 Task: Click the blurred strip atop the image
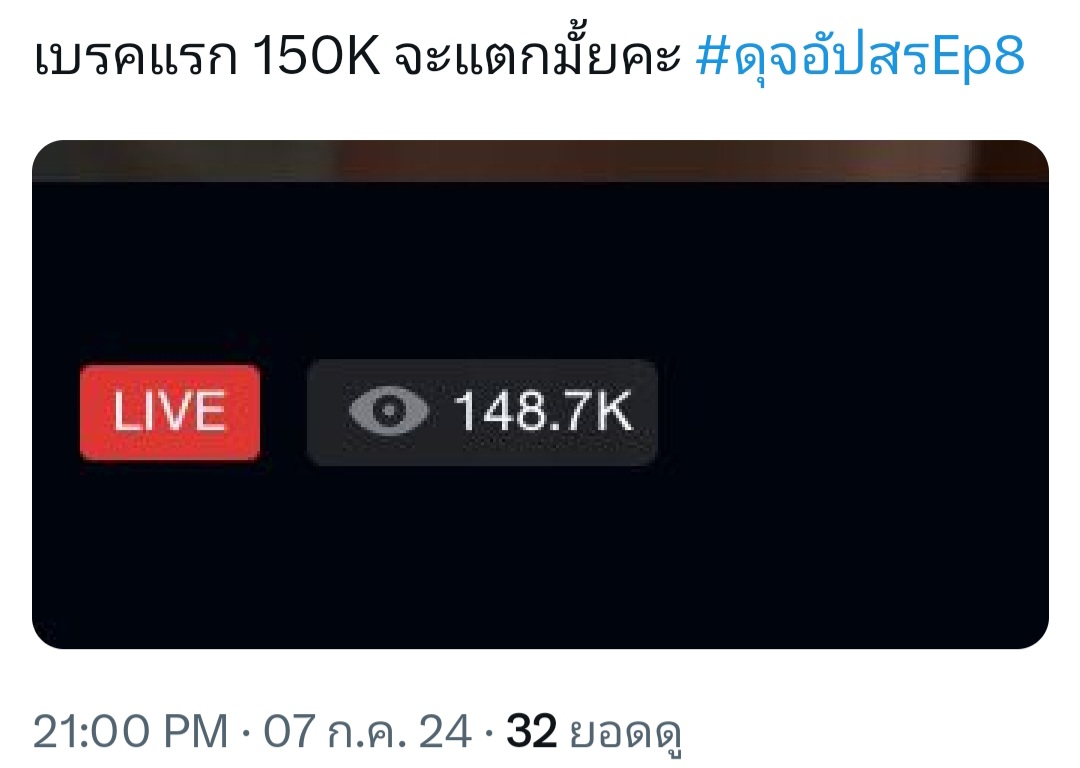(x=540, y=161)
